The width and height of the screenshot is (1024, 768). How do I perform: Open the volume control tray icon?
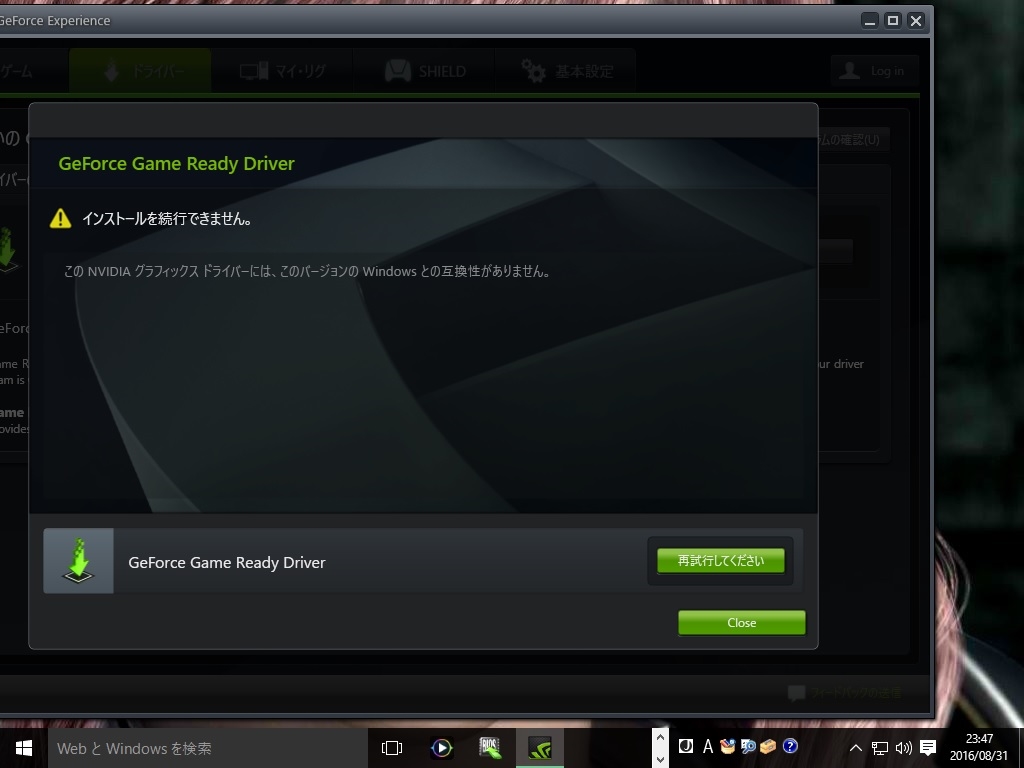[904, 748]
